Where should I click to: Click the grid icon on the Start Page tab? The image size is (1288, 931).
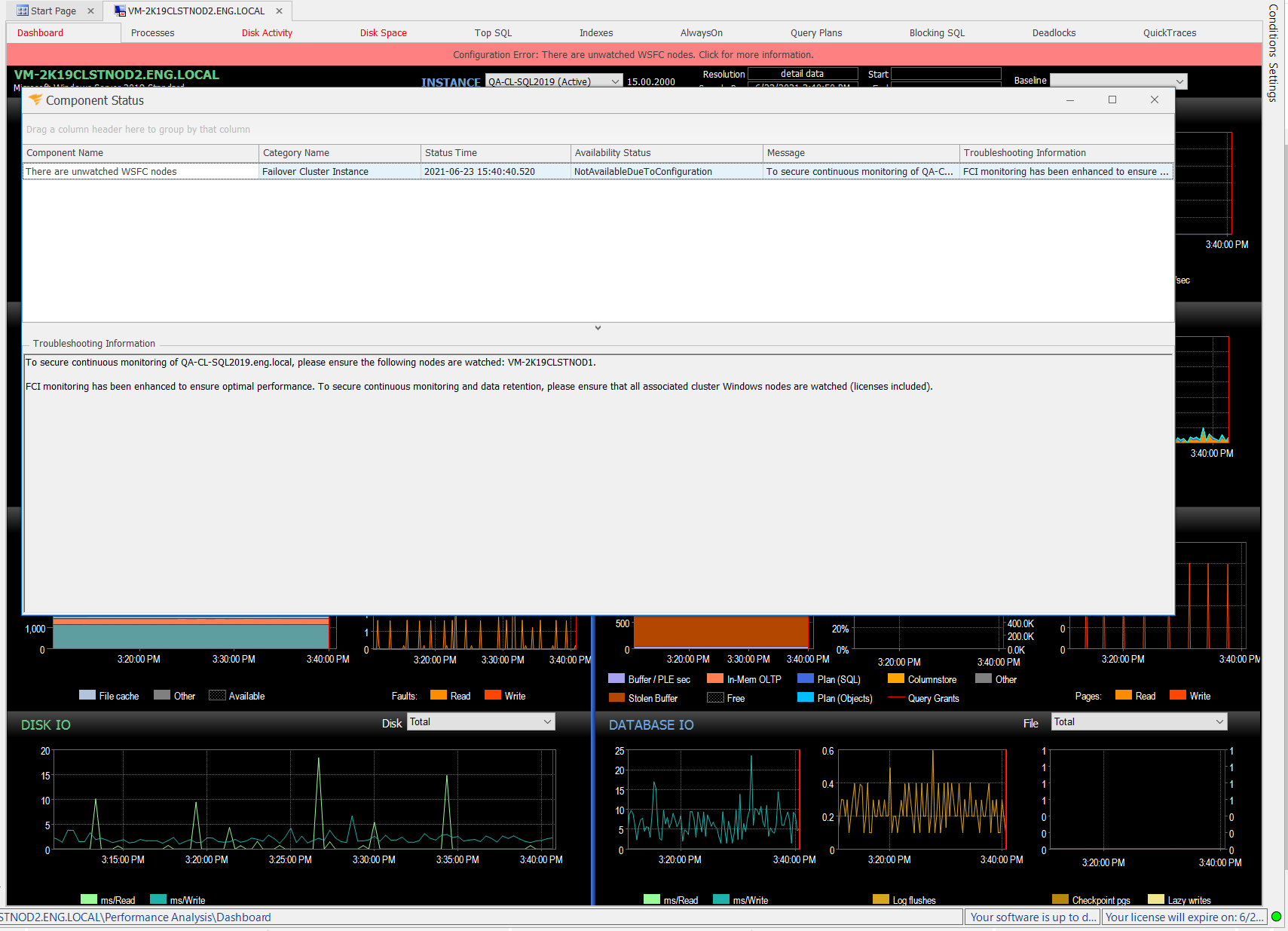point(22,11)
